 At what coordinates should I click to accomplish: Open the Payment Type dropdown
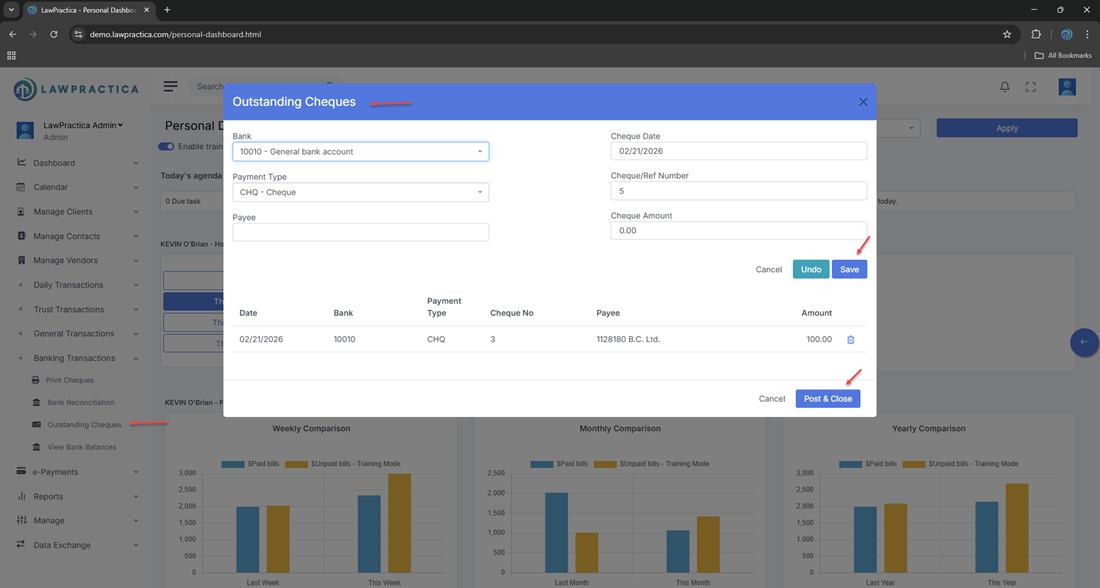click(x=360, y=192)
